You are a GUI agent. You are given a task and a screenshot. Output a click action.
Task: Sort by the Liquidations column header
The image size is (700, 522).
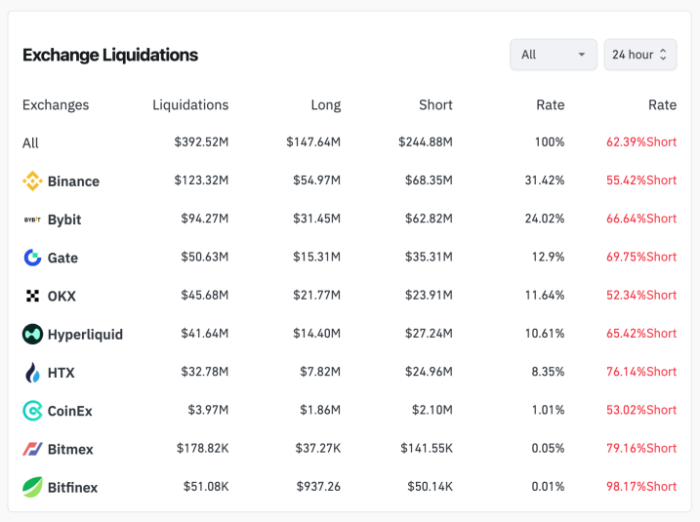[x=190, y=105]
